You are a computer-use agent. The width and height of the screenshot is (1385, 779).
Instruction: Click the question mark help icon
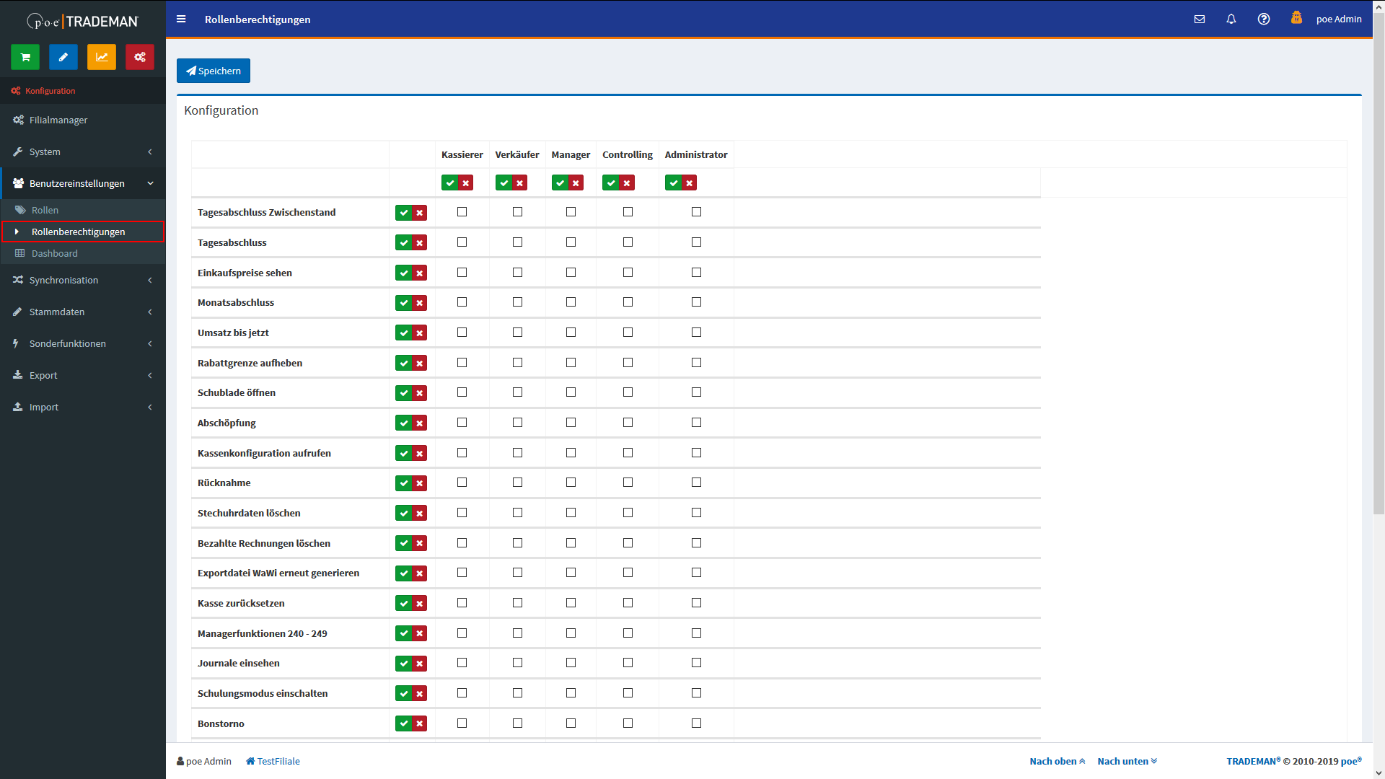(x=1263, y=19)
